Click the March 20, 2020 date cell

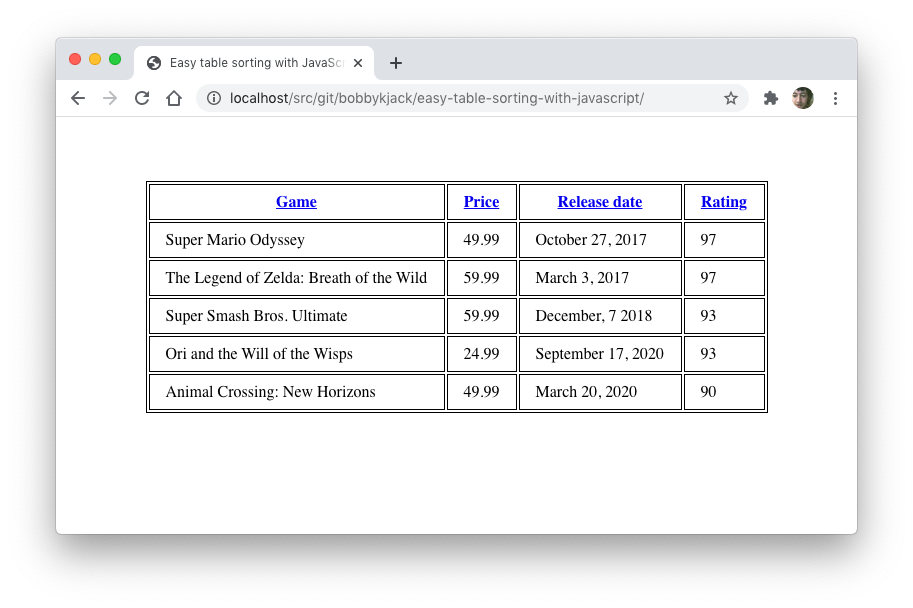click(x=600, y=392)
